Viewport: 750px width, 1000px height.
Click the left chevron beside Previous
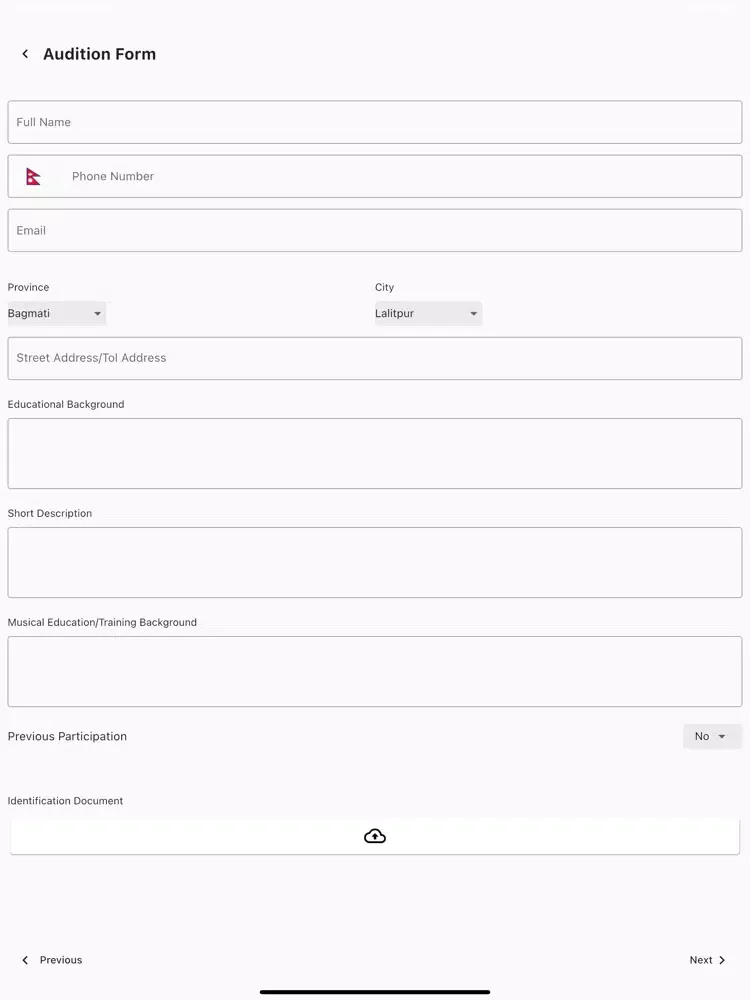click(25, 960)
